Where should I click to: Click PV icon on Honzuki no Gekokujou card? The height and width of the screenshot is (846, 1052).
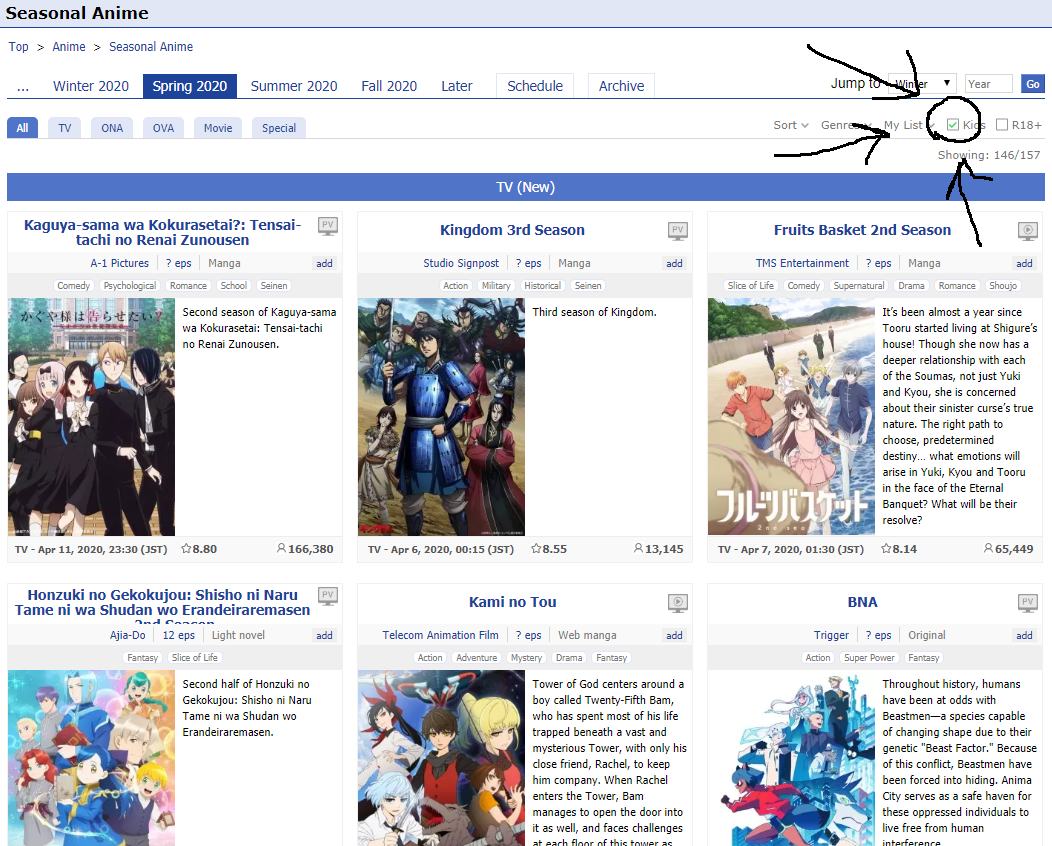click(327, 597)
